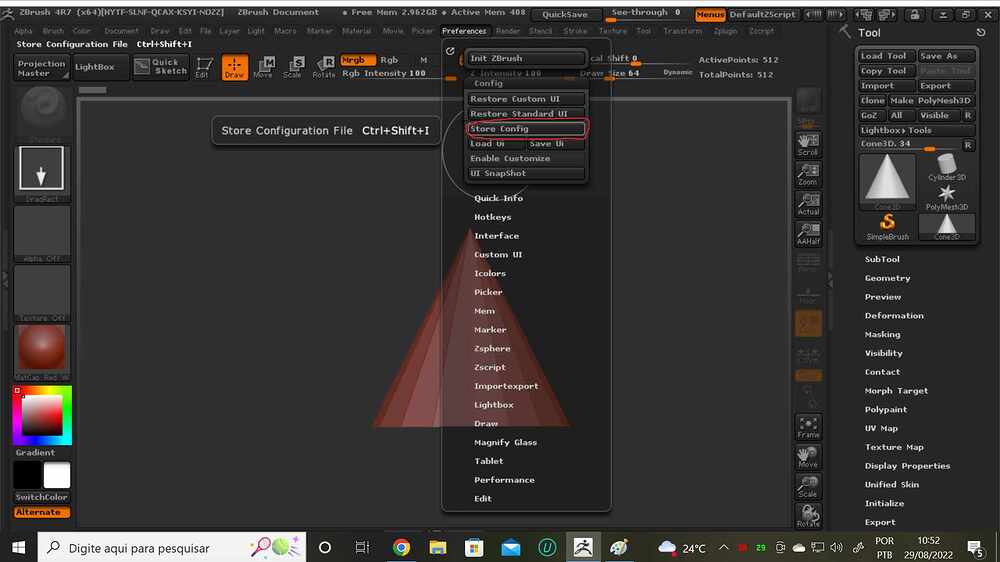Click Make PolyMesh3D button
Image resolution: width=1000 pixels, height=562 pixels.
click(x=931, y=101)
